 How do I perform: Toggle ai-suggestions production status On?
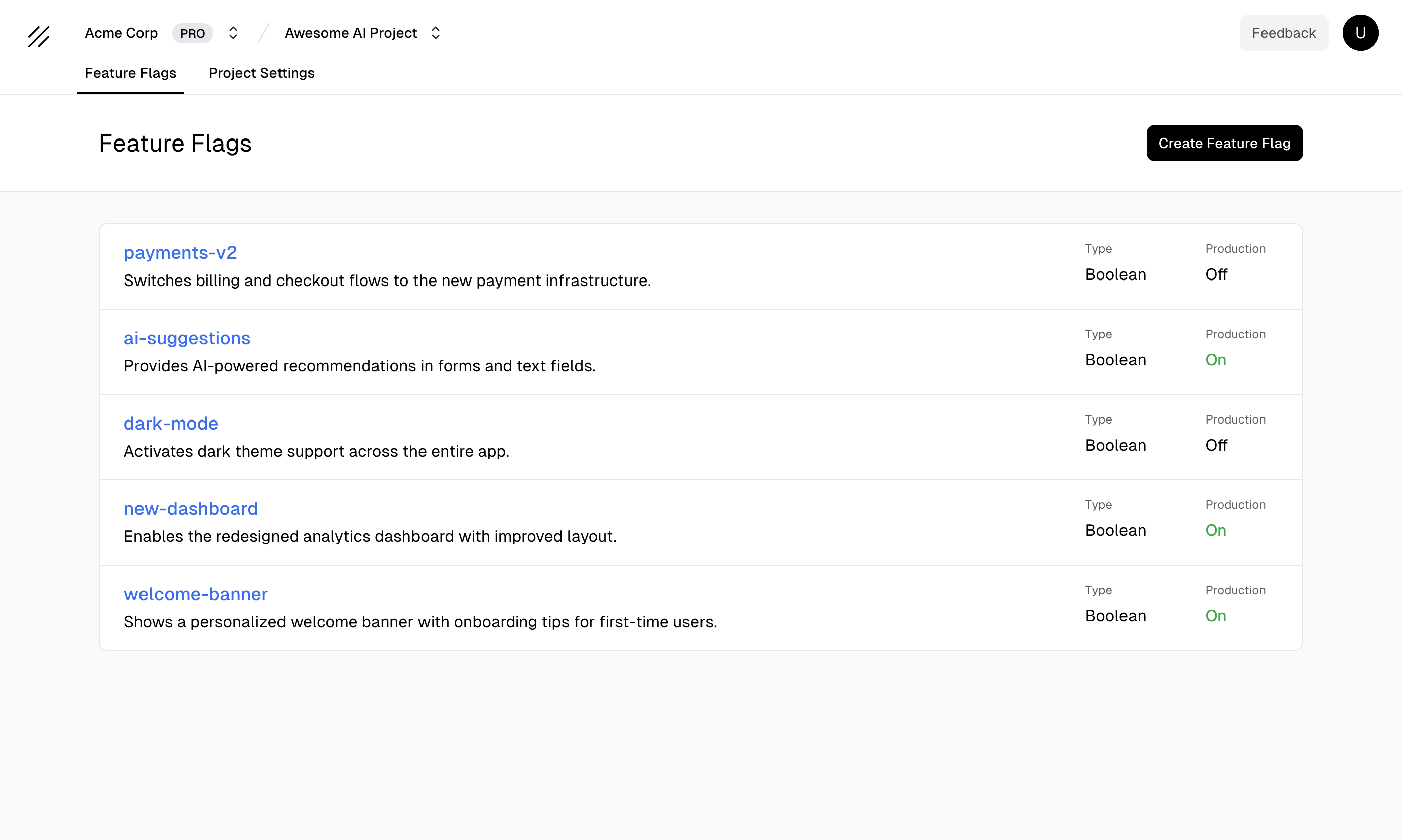(1216, 360)
